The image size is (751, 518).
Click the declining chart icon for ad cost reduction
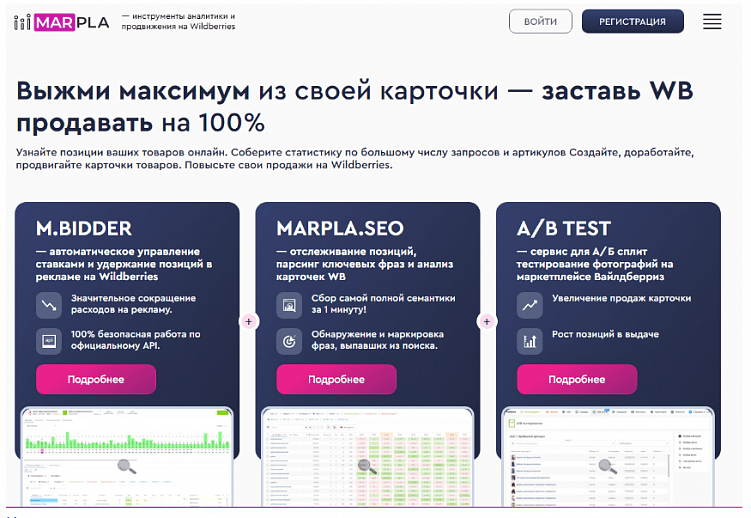pos(49,305)
